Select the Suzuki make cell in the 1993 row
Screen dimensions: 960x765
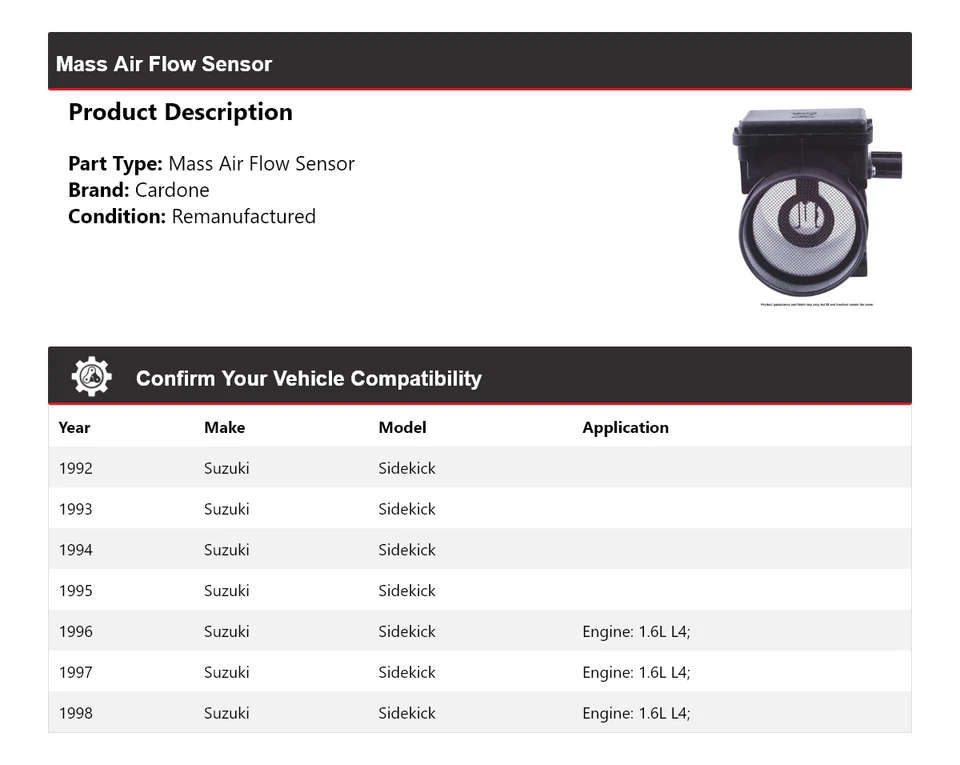tap(227, 509)
